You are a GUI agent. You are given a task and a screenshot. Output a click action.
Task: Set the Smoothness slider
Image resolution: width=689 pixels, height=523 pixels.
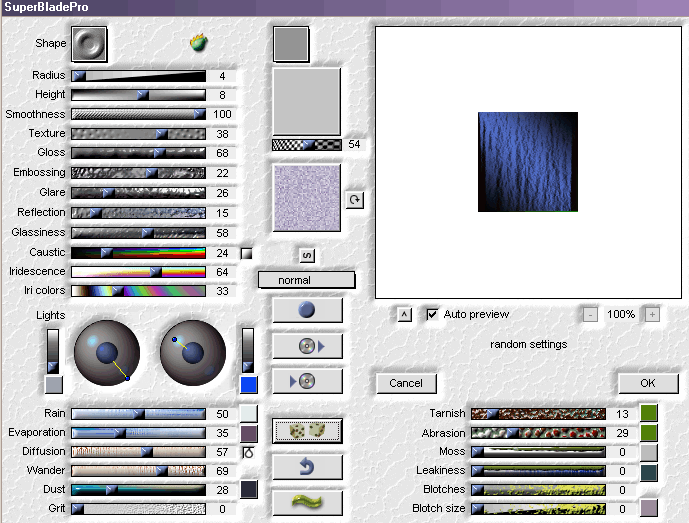tap(138, 114)
